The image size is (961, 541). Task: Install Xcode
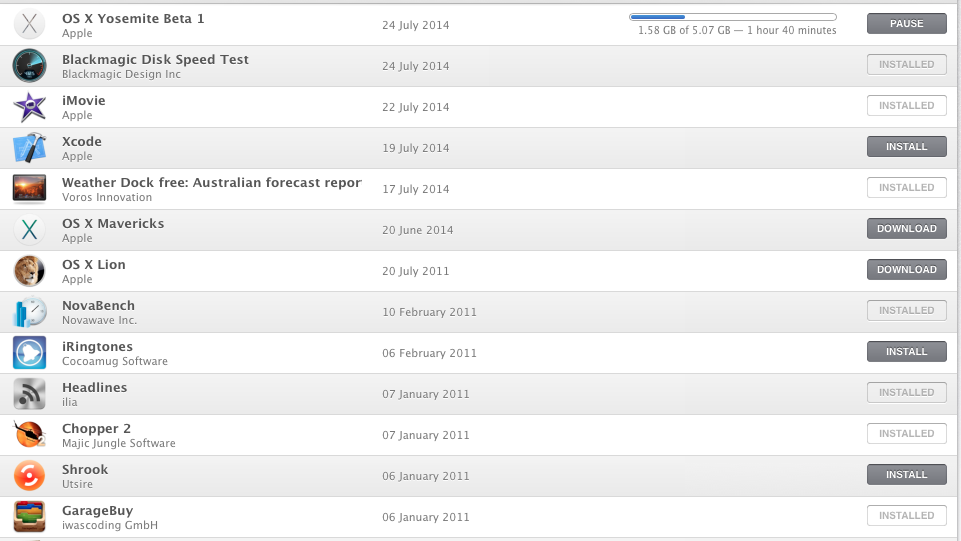(906, 146)
